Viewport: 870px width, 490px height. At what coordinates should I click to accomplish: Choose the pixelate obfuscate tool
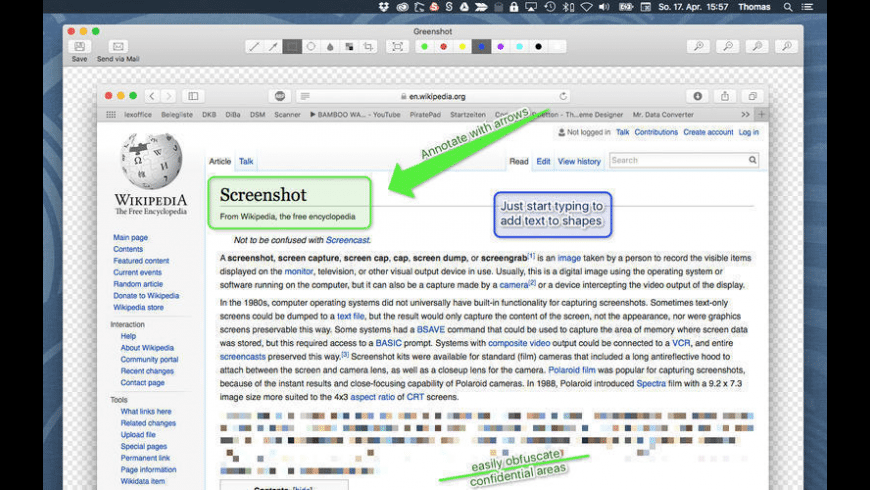coord(349,47)
